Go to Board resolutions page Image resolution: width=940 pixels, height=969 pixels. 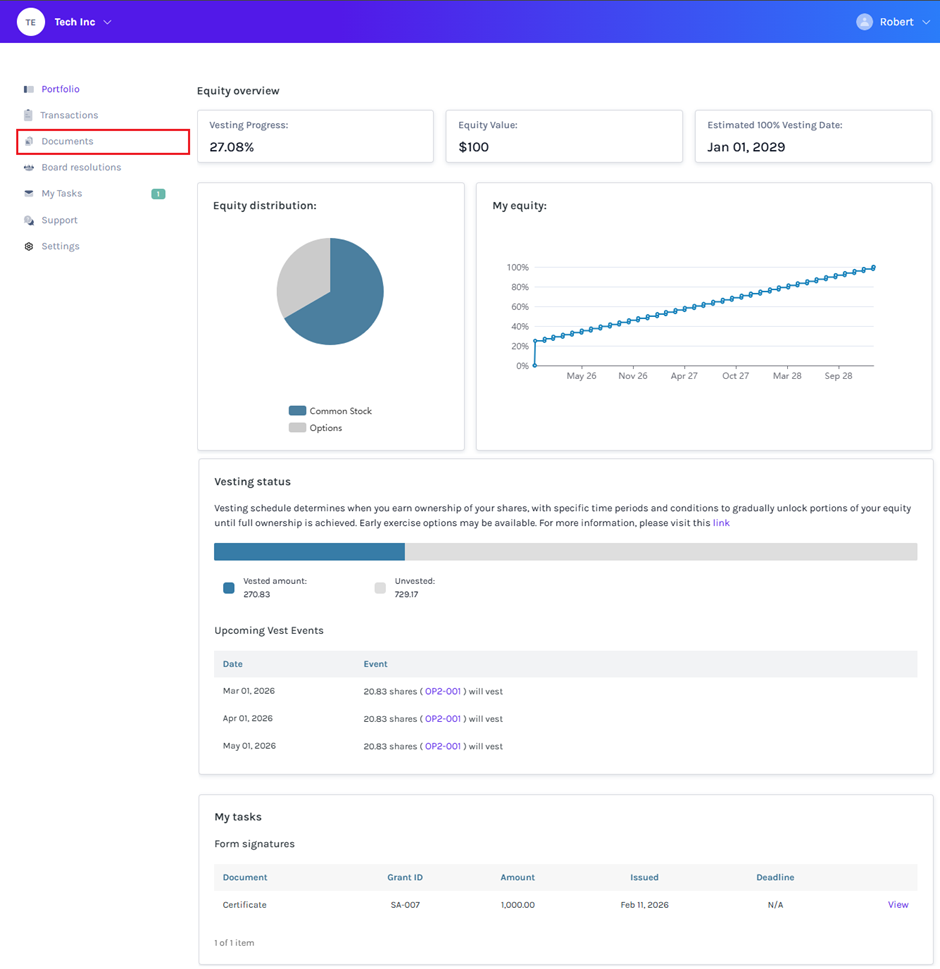(x=81, y=168)
